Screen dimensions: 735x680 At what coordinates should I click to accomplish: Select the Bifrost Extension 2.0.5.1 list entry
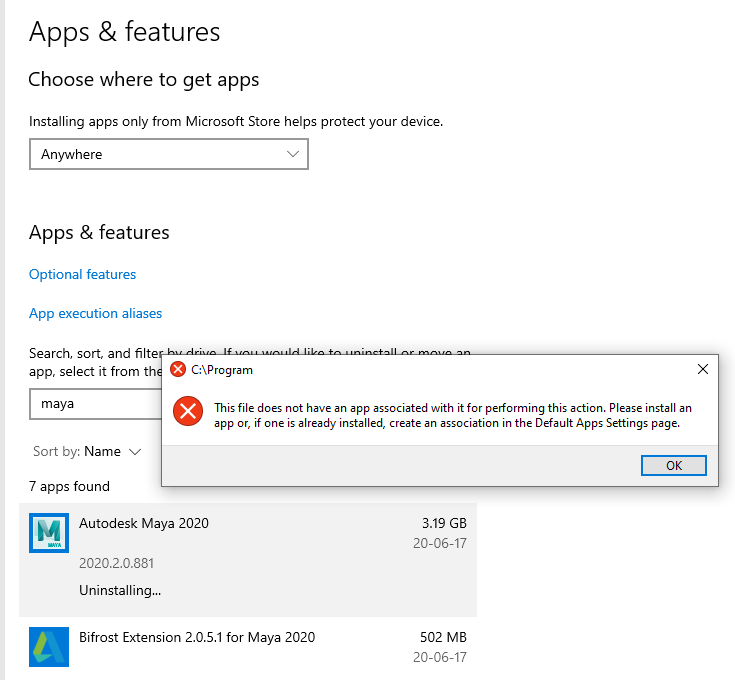click(197, 637)
